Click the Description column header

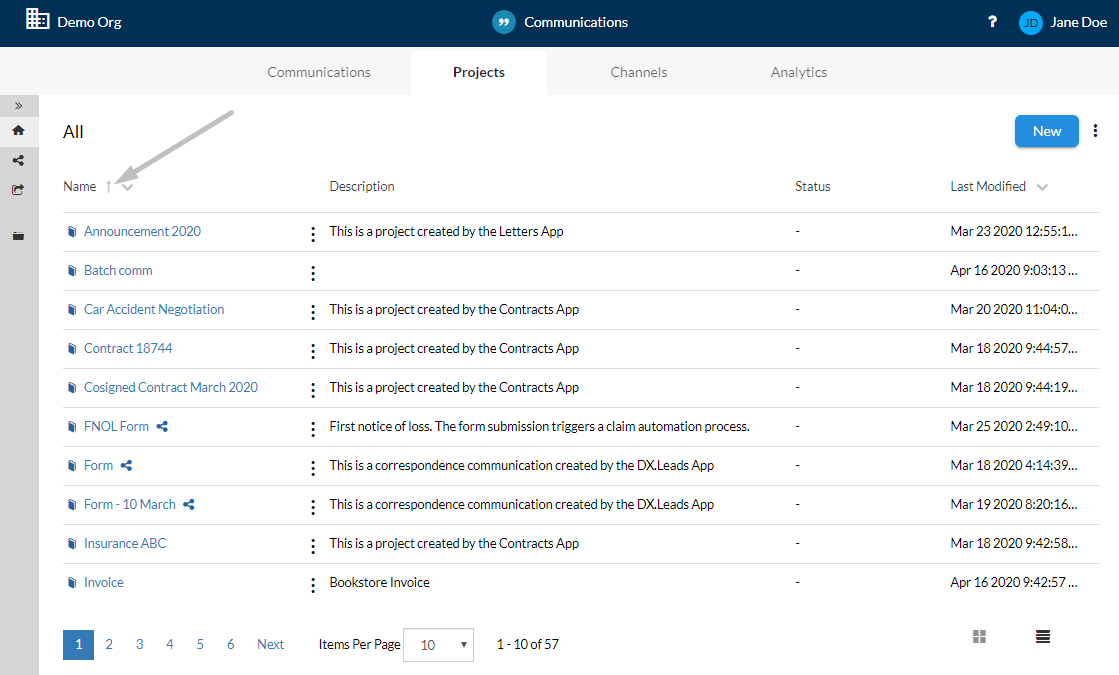[x=362, y=186]
